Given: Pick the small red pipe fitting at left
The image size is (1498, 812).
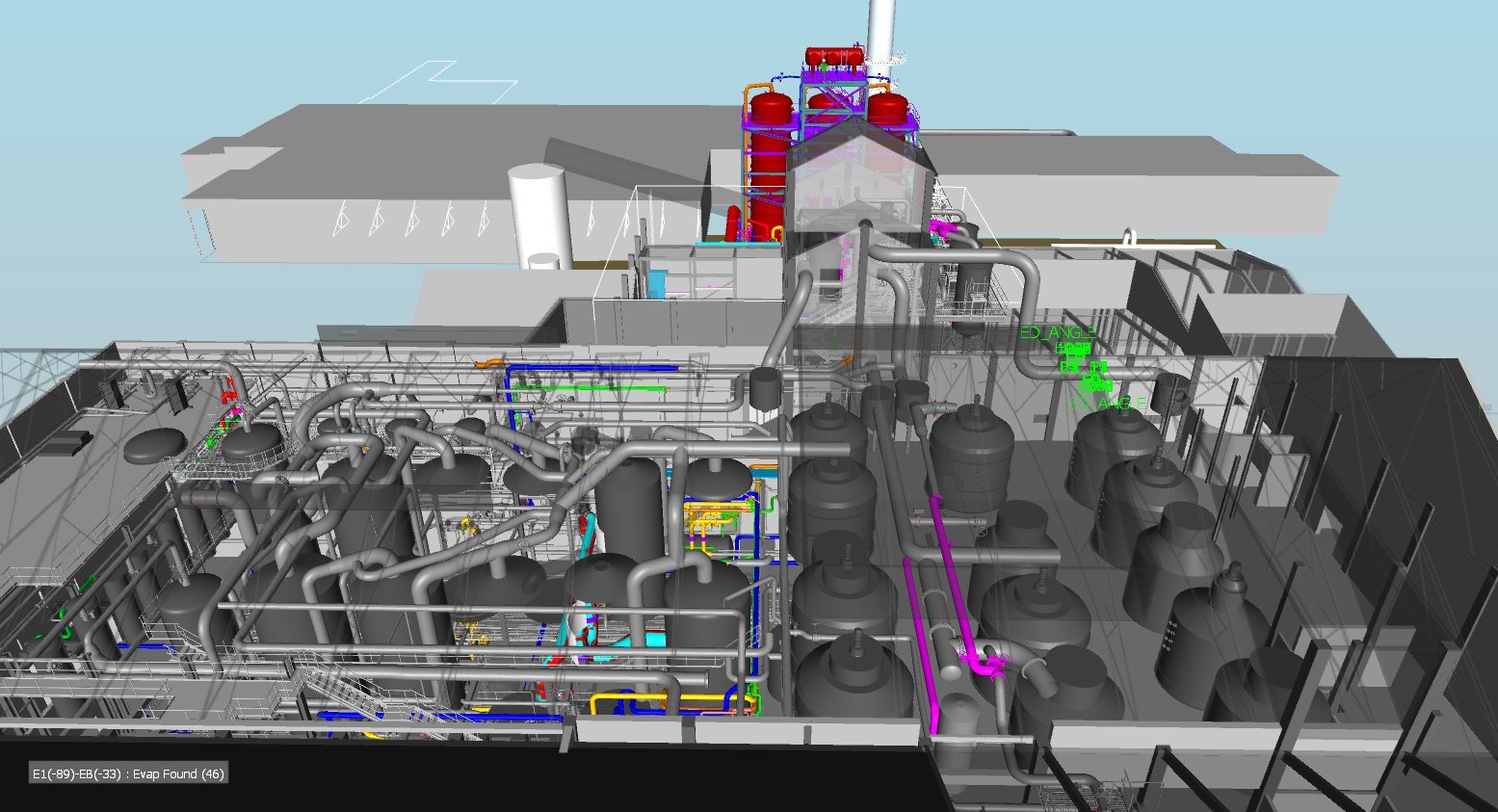Looking at the screenshot, I should tap(228, 388).
